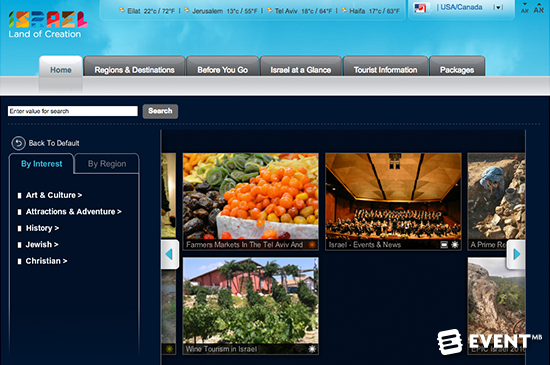Expand the Christian category

46,261
